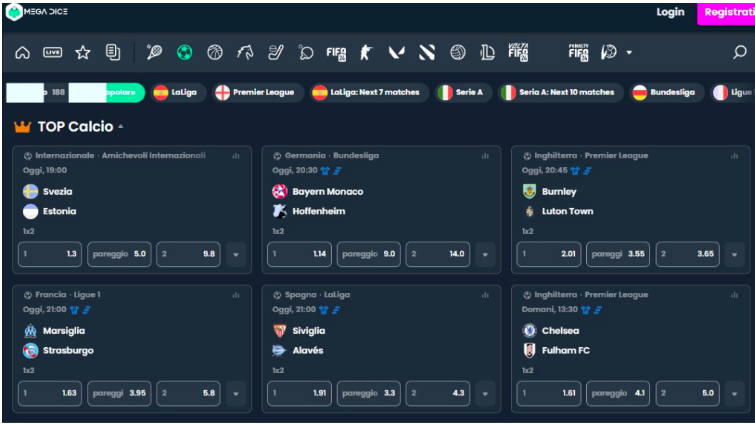Image resolution: width=755 pixels, height=424 pixels.
Task: Select the Counter-Strike soldier icon
Action: coord(366,52)
